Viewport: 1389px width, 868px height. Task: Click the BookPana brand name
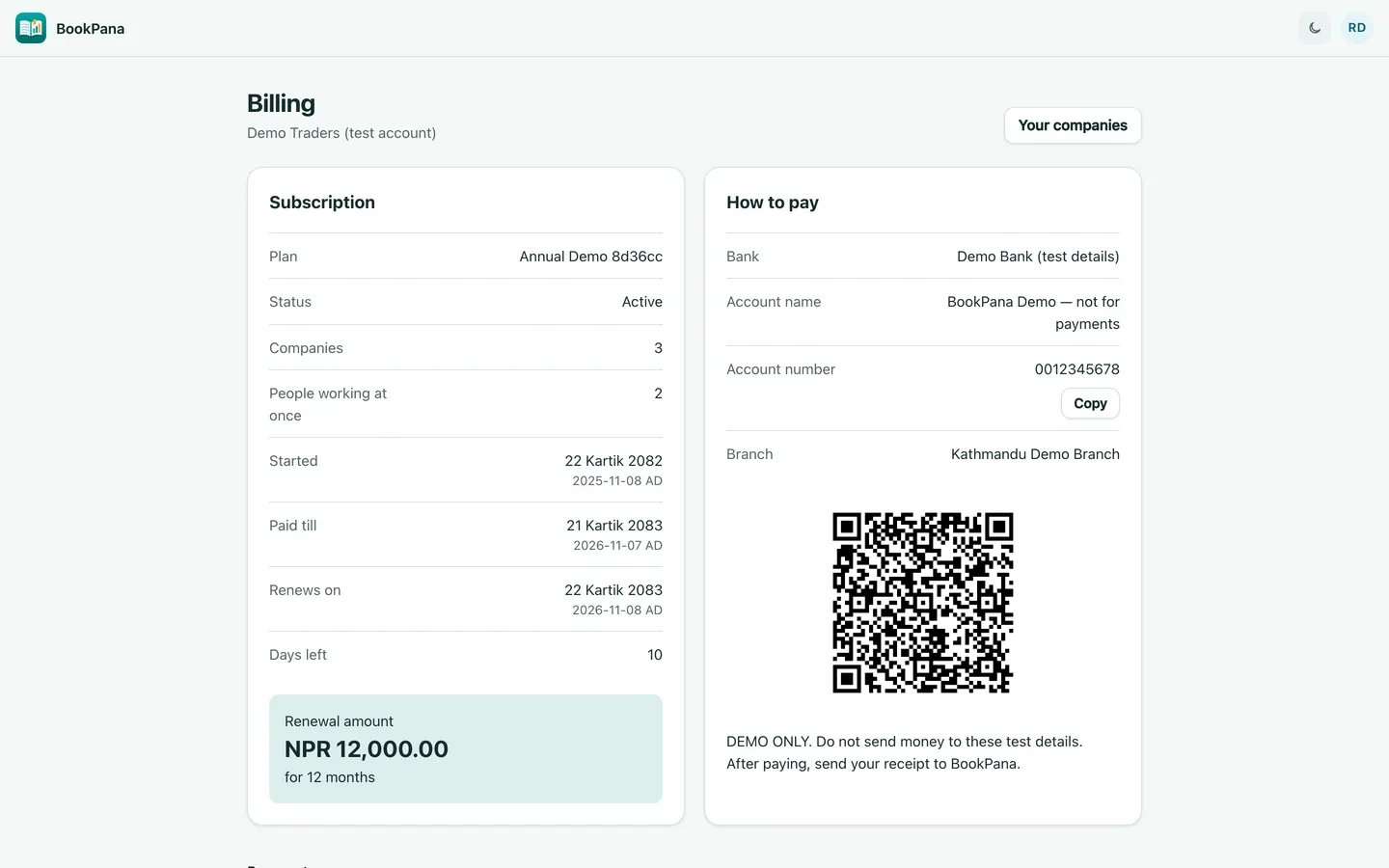pos(90,29)
